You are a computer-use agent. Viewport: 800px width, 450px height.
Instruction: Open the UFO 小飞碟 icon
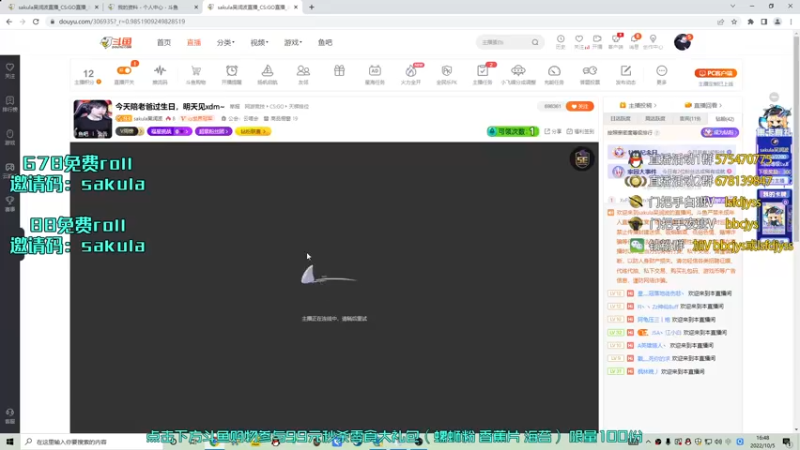click(x=518, y=71)
